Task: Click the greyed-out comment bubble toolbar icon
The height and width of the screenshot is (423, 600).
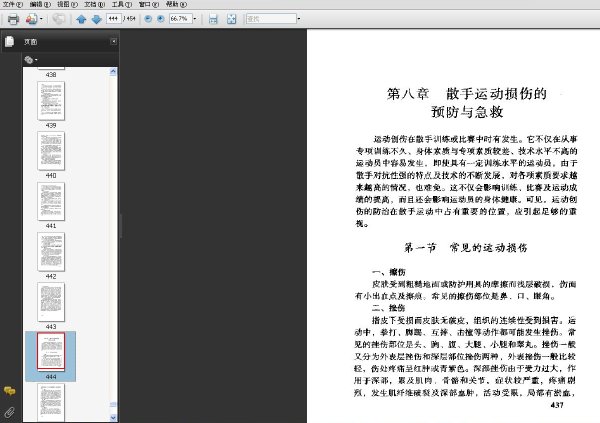Action: [59, 19]
